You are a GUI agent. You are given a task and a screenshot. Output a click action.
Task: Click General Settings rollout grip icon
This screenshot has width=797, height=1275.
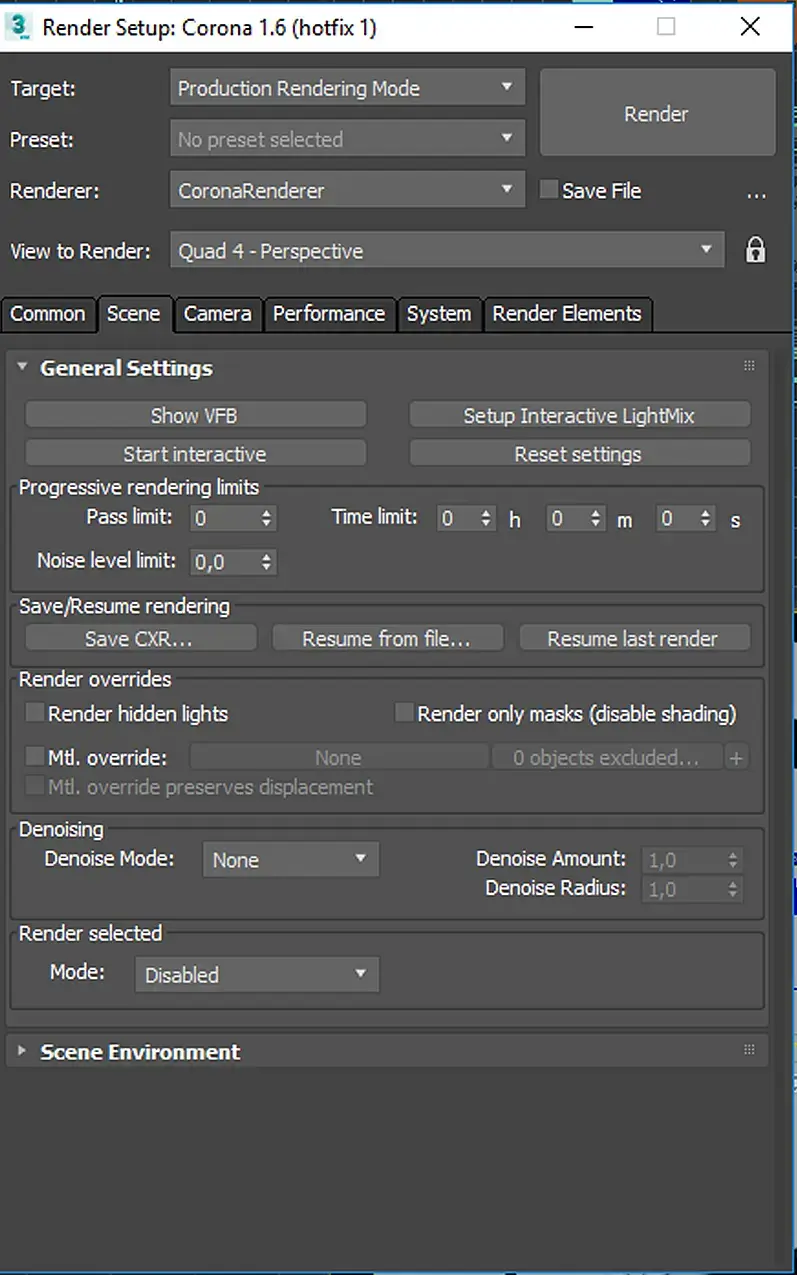coord(749,367)
